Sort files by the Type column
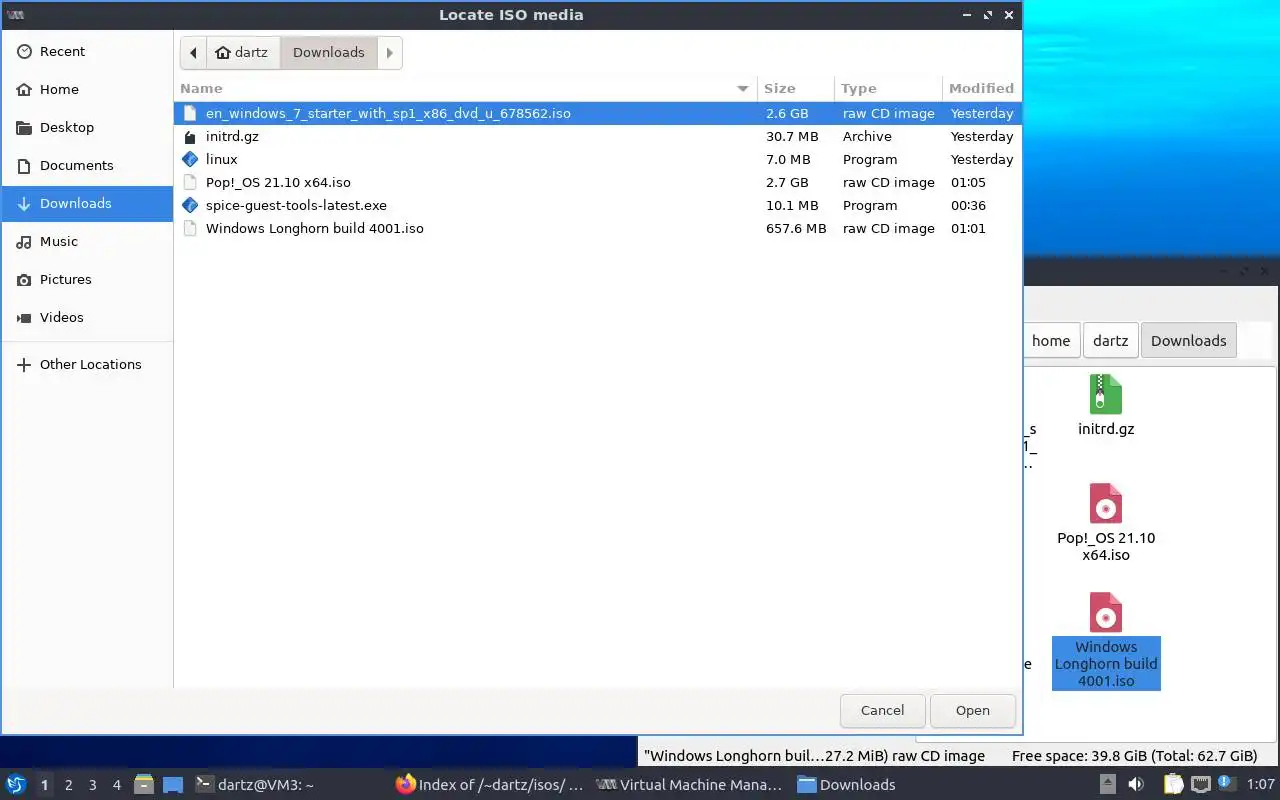 pos(888,88)
